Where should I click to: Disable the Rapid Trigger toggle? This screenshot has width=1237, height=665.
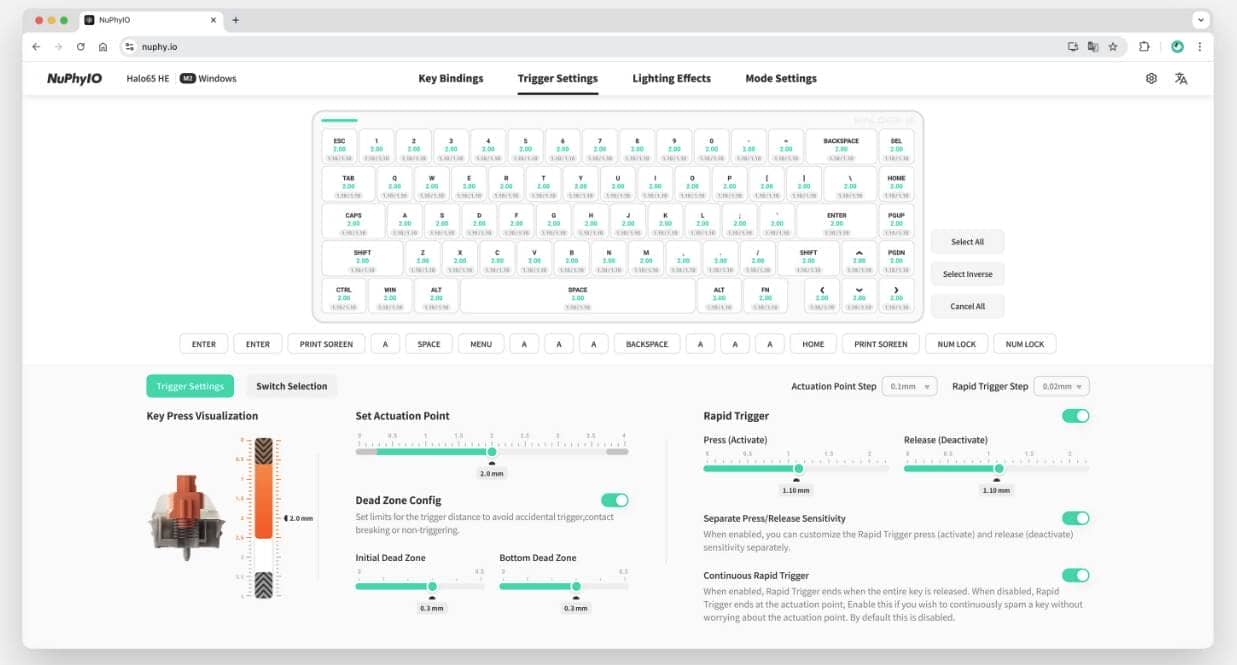point(1075,416)
